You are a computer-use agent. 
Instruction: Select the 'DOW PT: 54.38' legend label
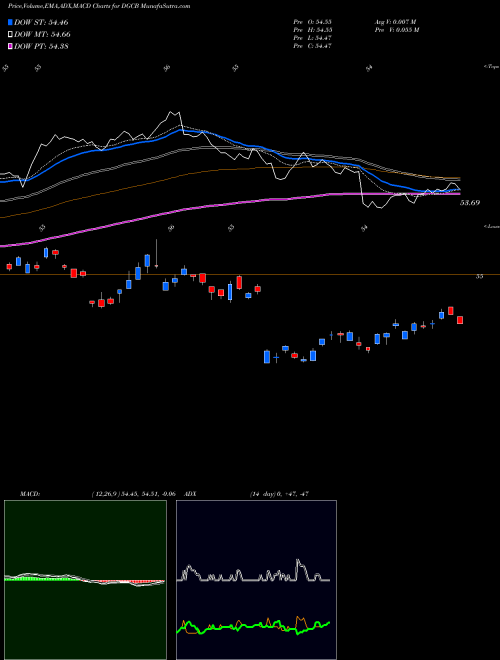(x=41, y=46)
